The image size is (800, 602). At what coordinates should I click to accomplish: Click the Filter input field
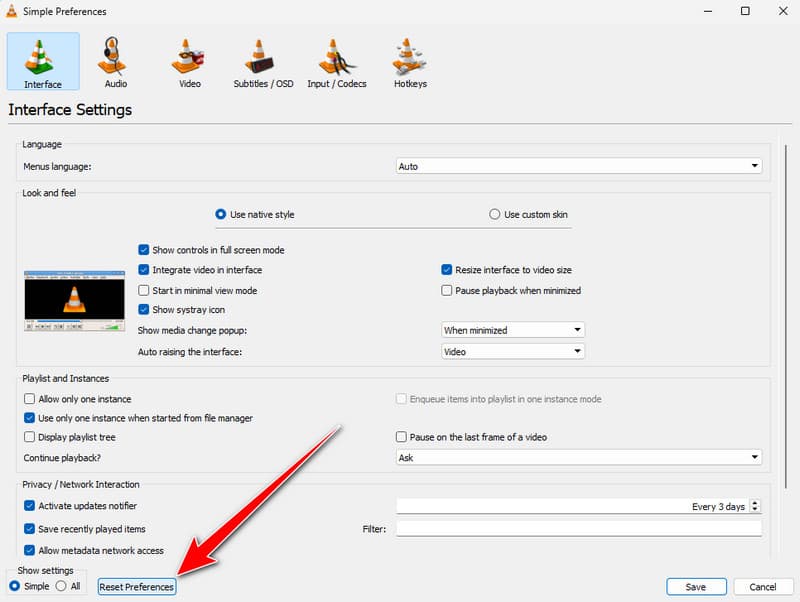[578, 529]
